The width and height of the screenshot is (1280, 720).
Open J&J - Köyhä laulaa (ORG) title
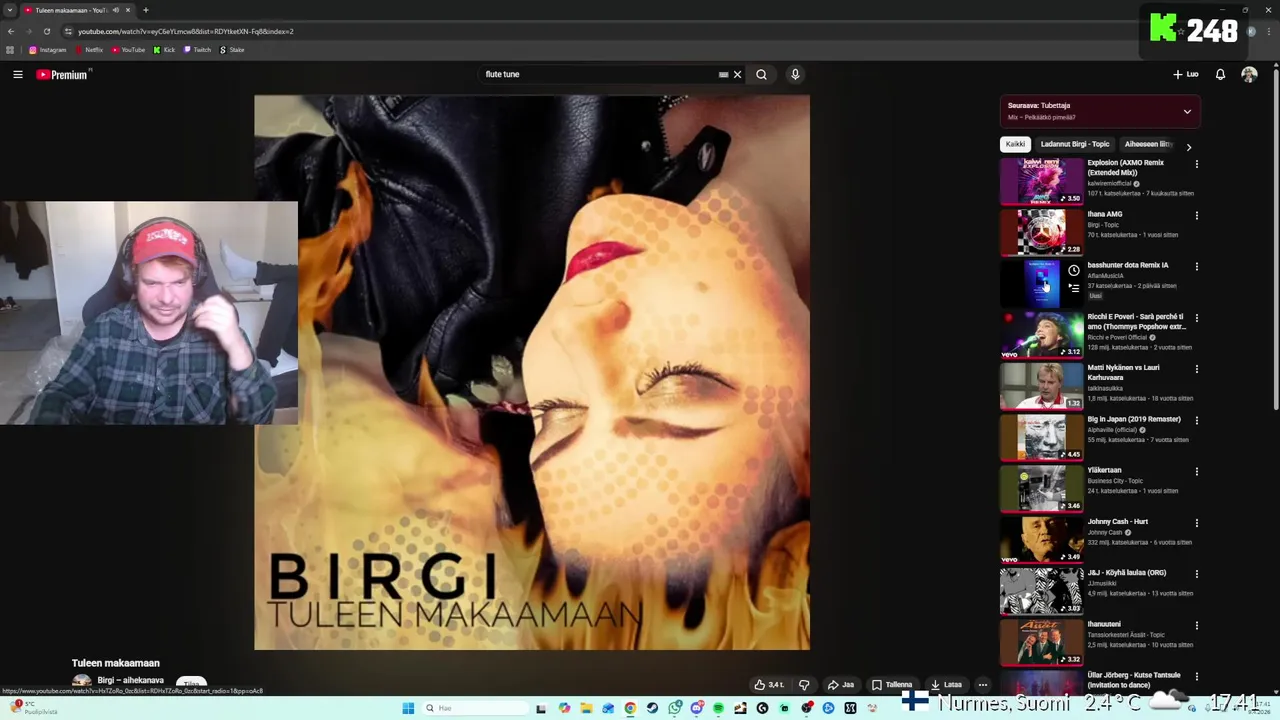(1126, 573)
